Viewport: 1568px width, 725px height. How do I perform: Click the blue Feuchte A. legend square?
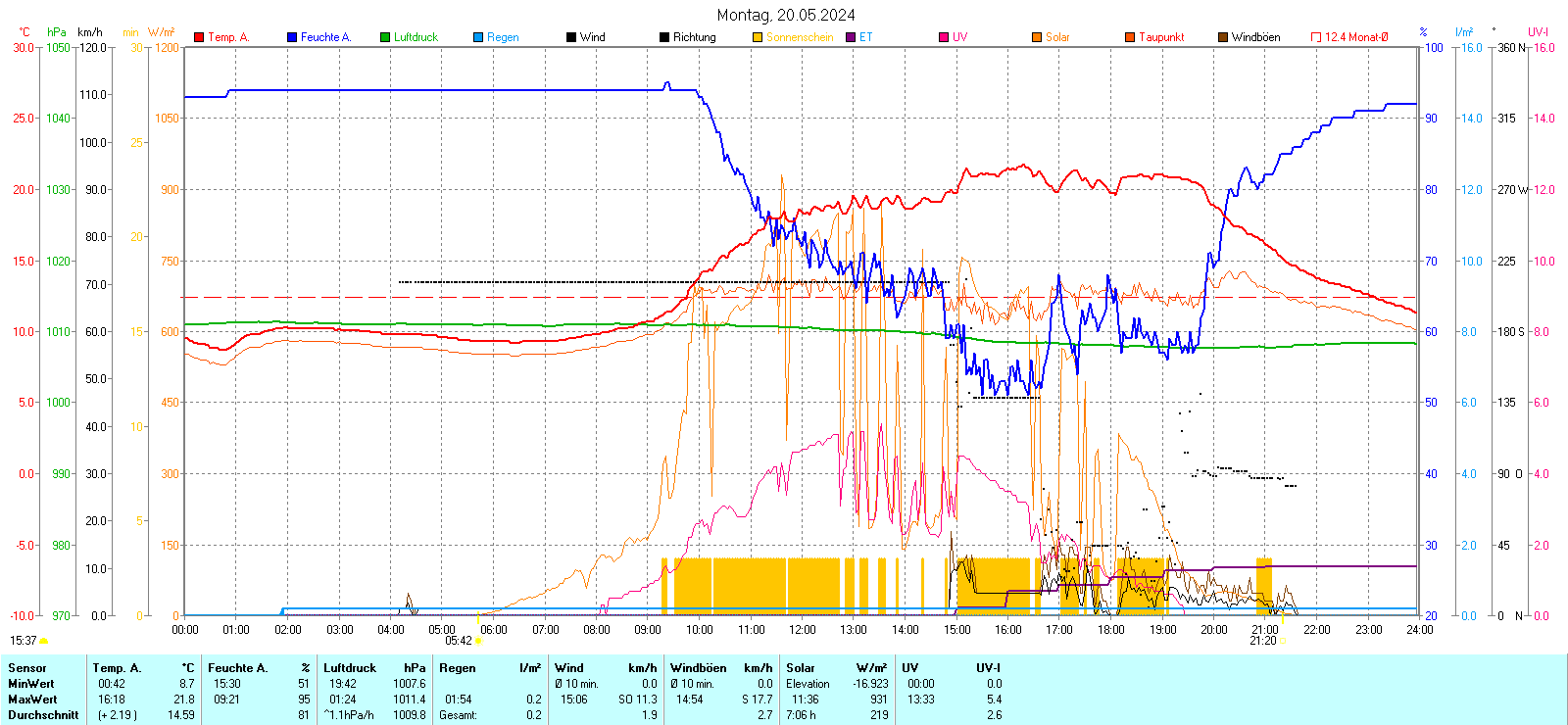[x=292, y=37]
